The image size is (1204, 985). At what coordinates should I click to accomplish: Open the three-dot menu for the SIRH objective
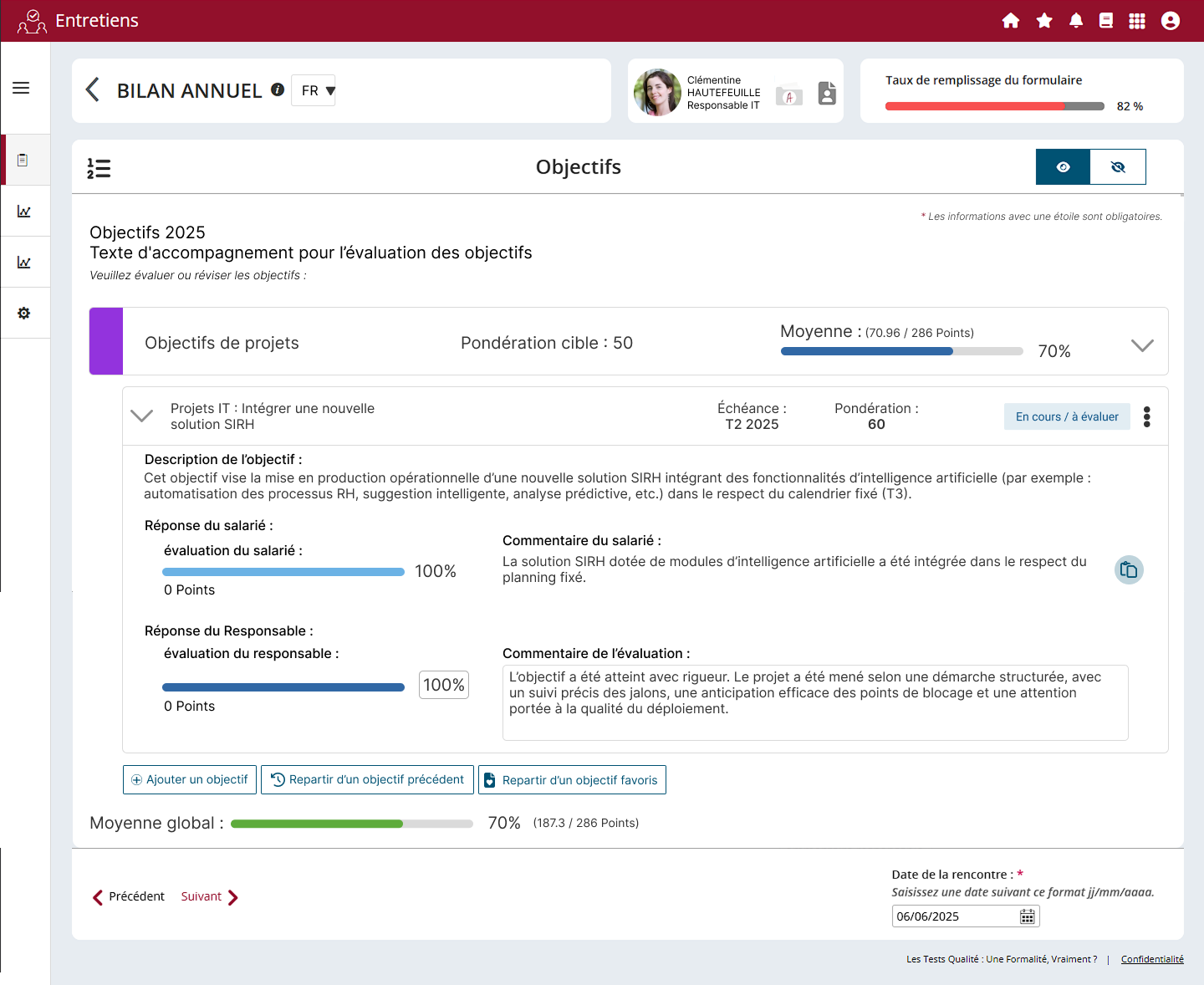pyautogui.click(x=1147, y=416)
